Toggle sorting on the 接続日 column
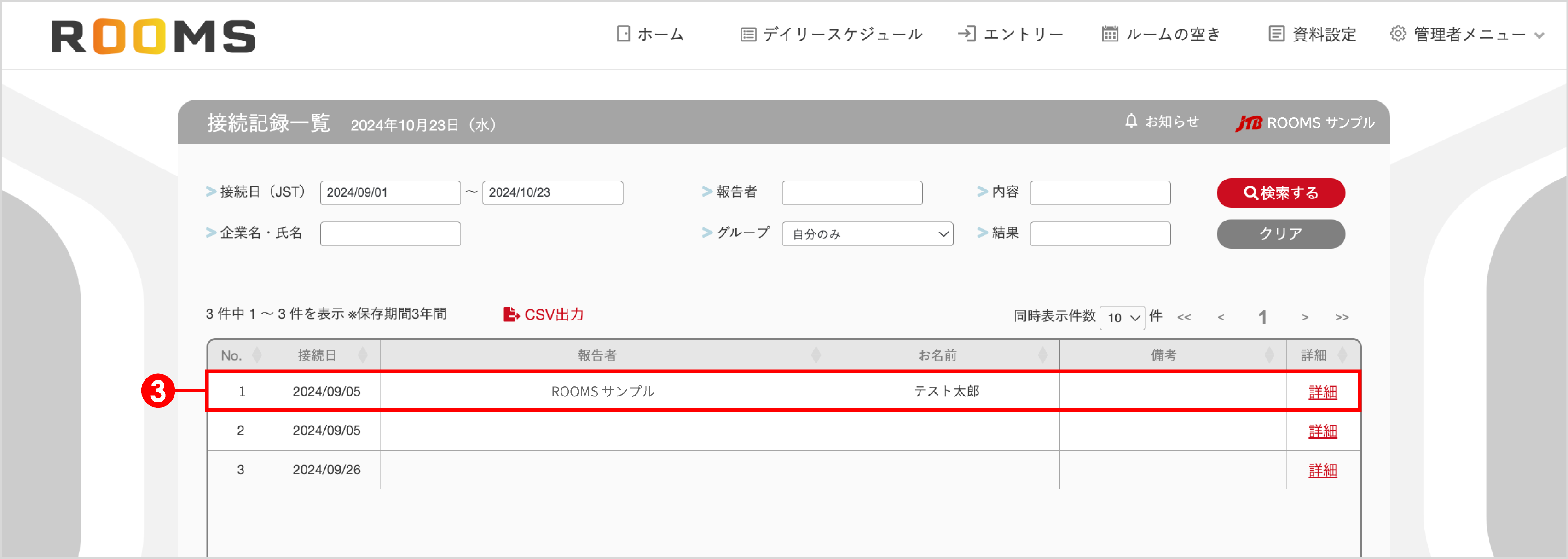The height and width of the screenshot is (559, 1568). 364,355
